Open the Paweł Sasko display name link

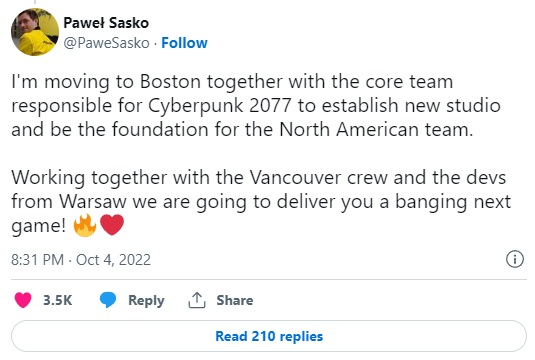click(106, 23)
